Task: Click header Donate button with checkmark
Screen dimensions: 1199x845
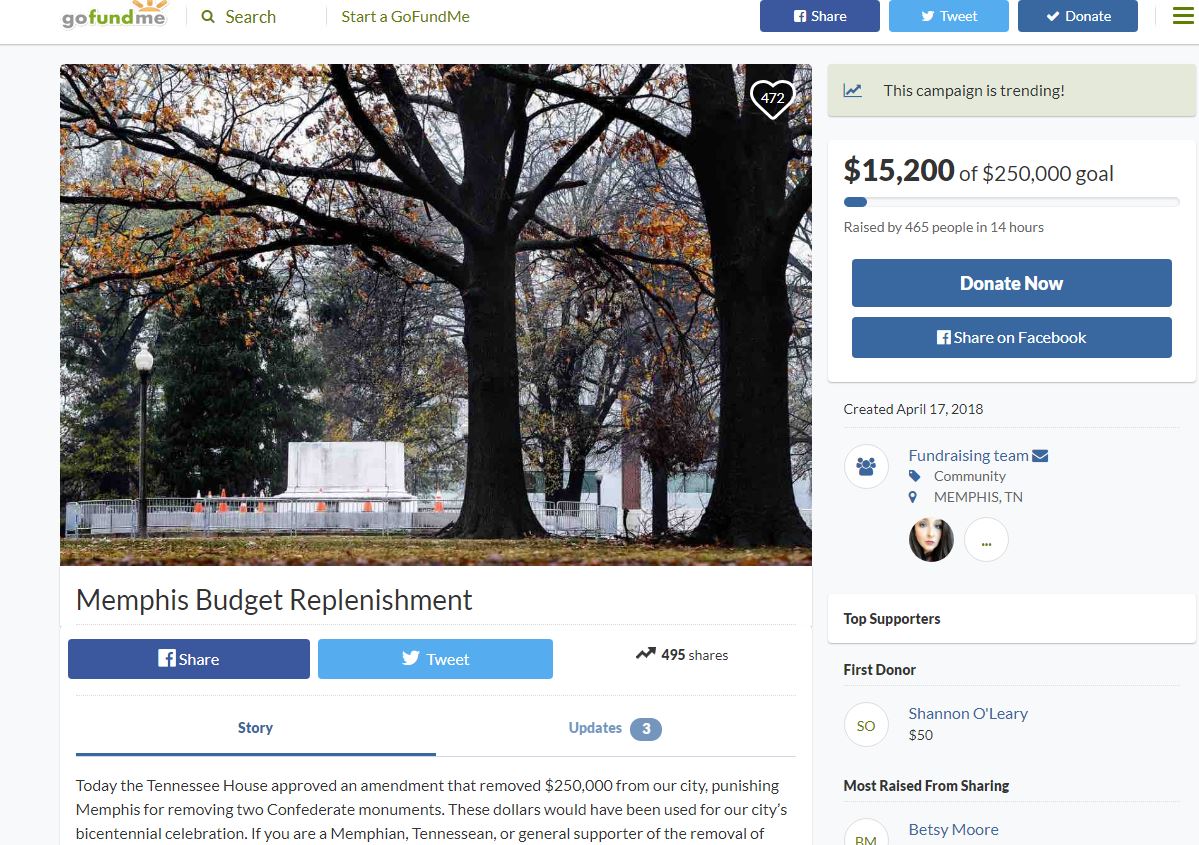Action: (x=1078, y=16)
